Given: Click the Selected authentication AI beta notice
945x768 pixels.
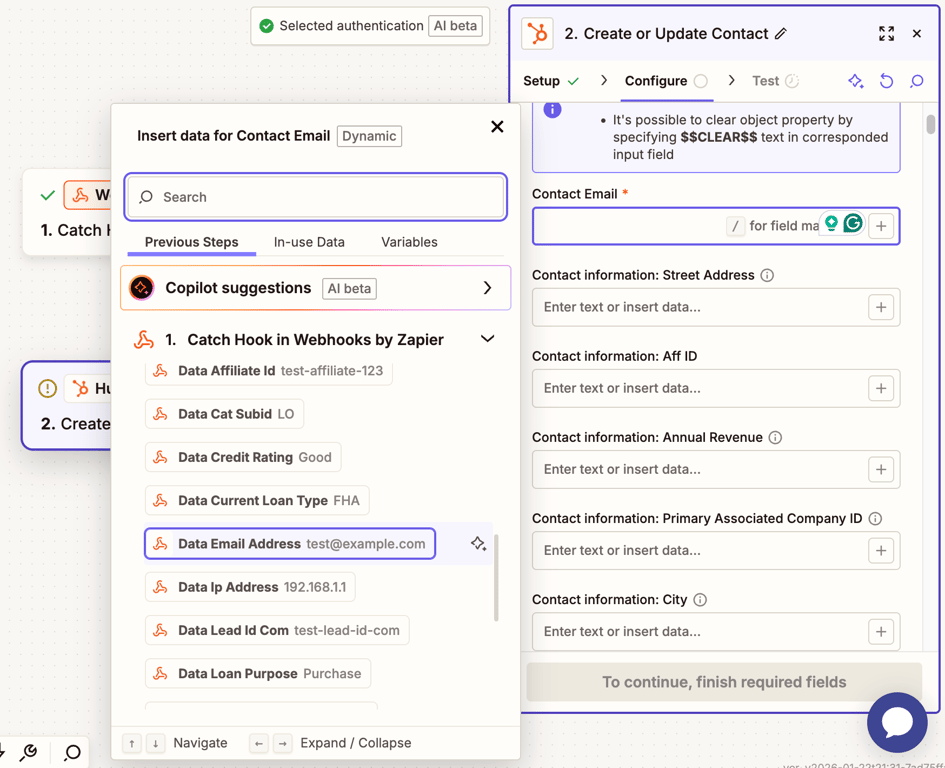Looking at the screenshot, I should 370,26.
